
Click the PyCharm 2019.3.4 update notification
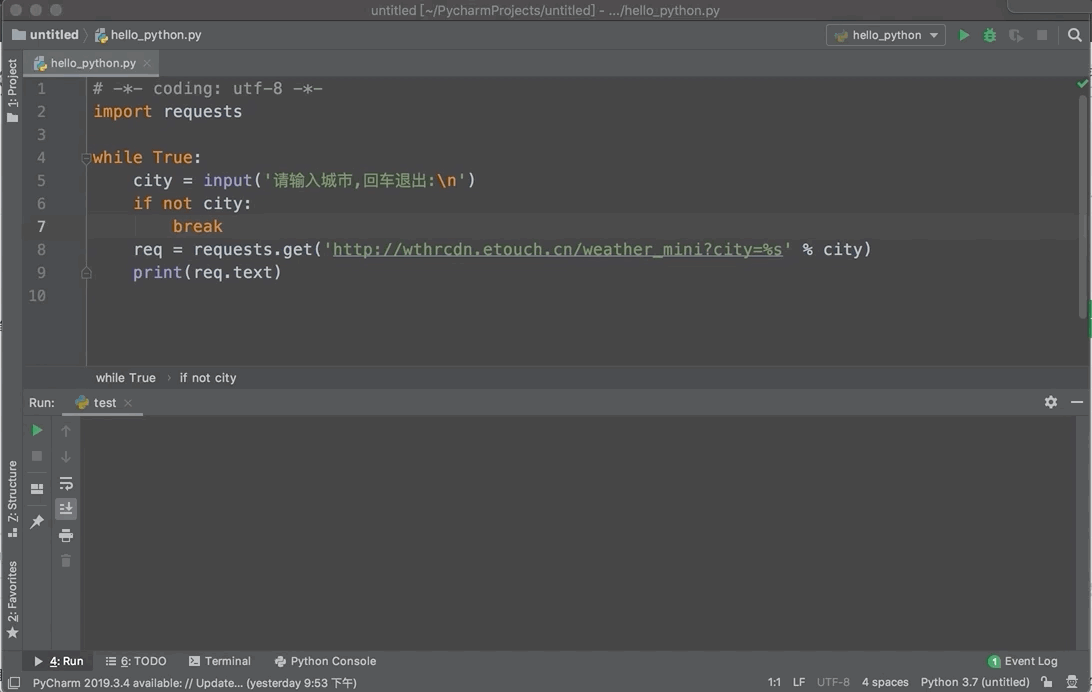194,682
